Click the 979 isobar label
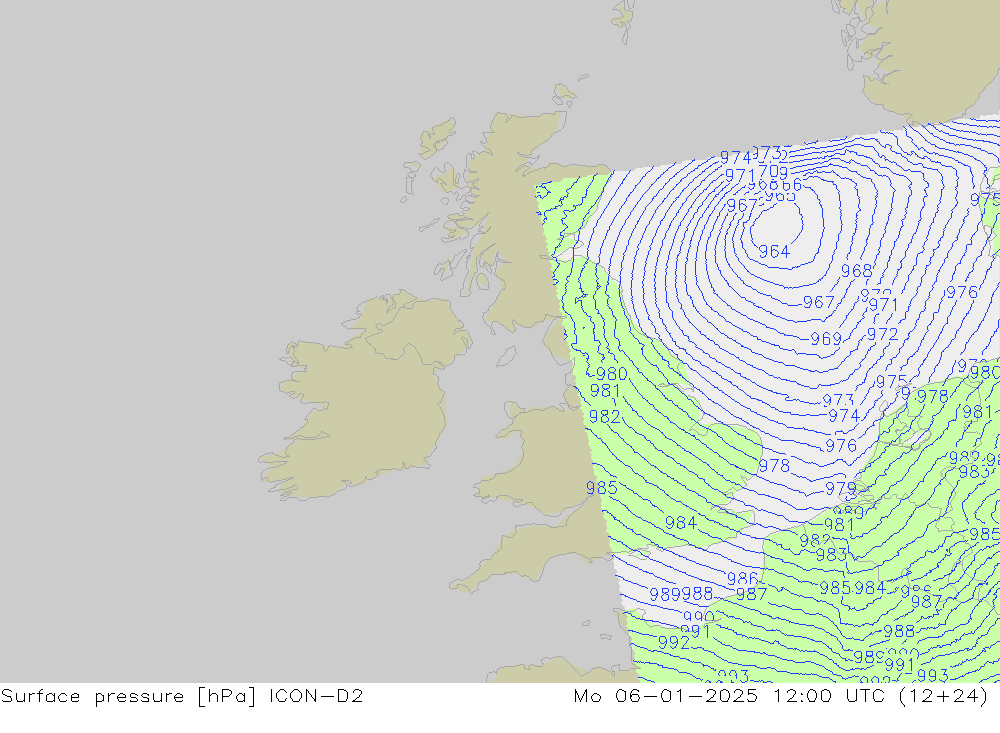The width and height of the screenshot is (1000, 733). pos(841,489)
